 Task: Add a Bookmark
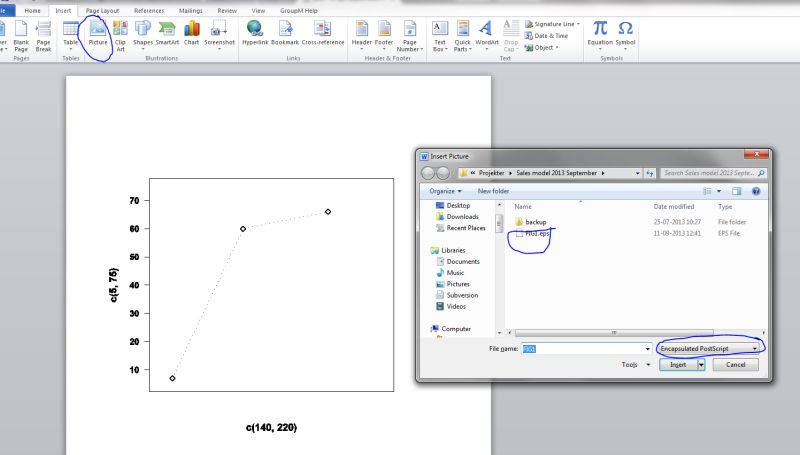(285, 34)
